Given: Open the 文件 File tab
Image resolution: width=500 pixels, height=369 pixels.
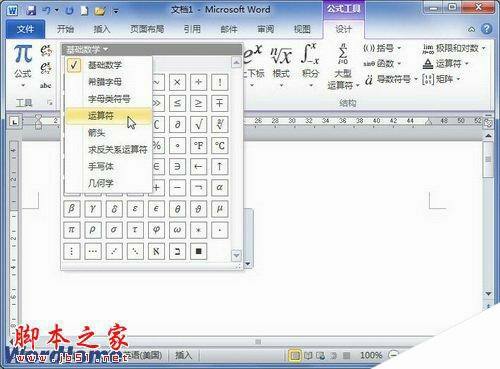Looking at the screenshot, I should (x=25, y=29).
